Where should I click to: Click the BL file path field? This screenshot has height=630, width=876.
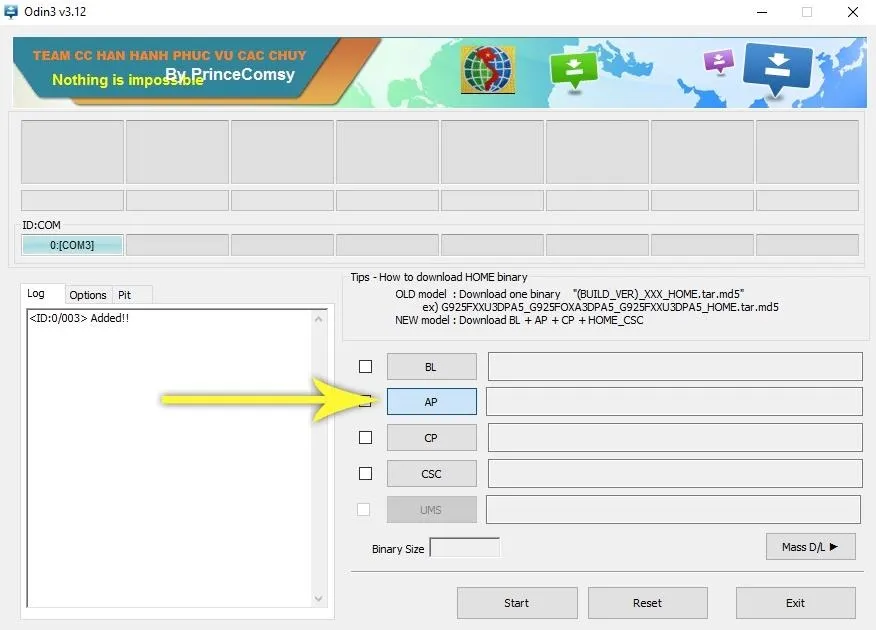tap(675, 366)
